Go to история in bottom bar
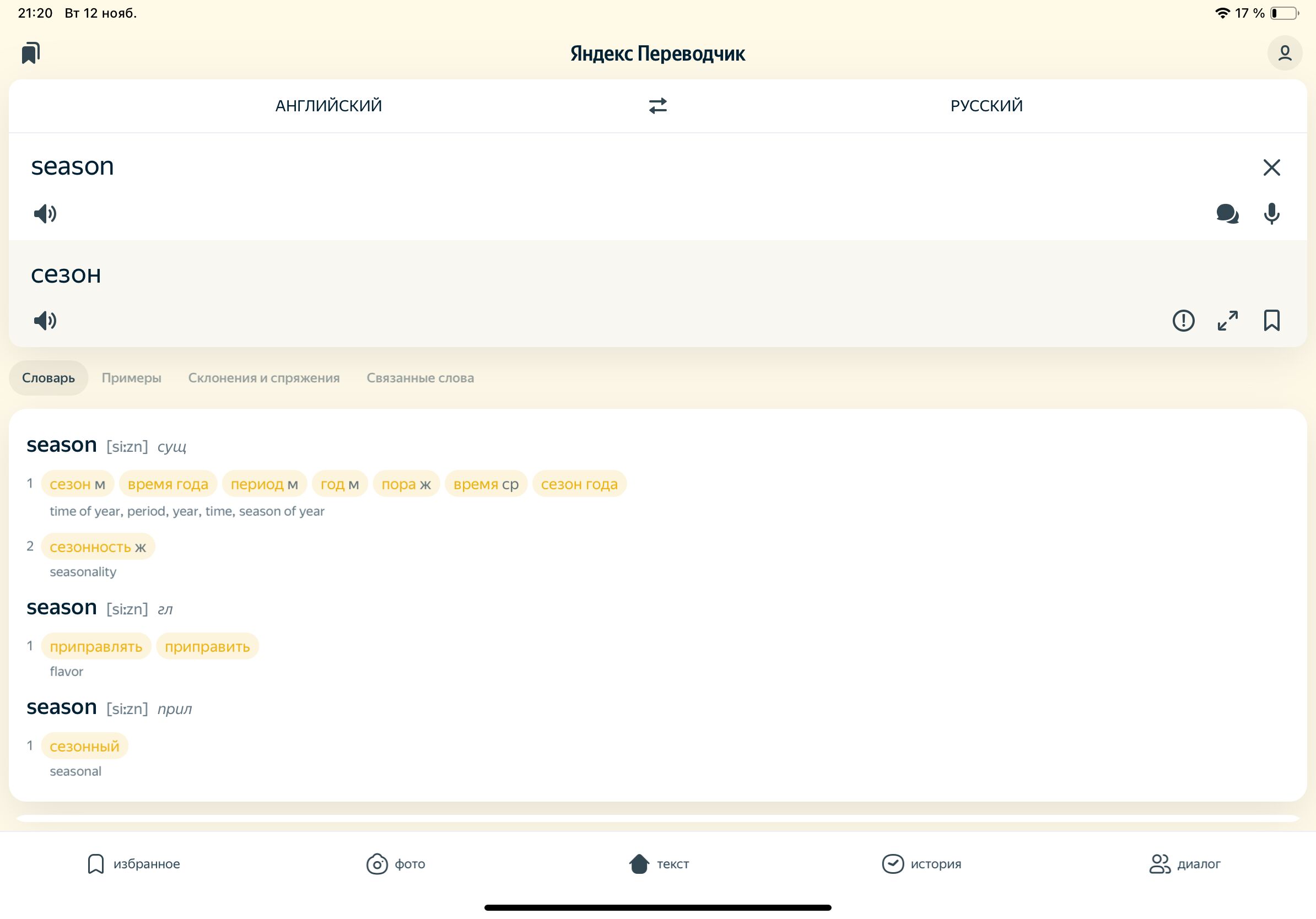The image size is (1316, 919). coord(921,863)
